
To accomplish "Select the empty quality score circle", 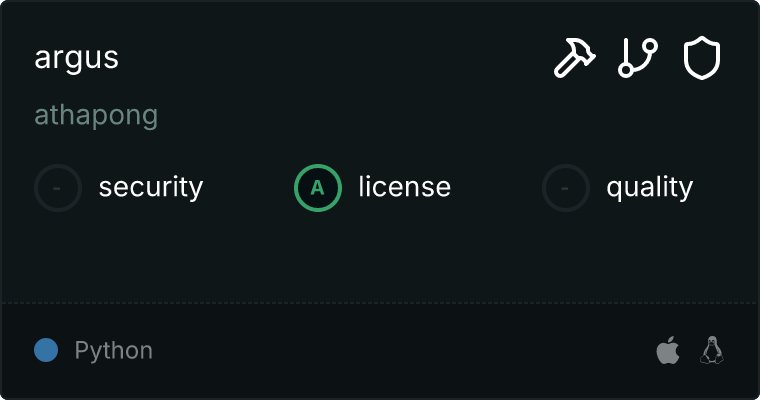I will (x=566, y=188).
